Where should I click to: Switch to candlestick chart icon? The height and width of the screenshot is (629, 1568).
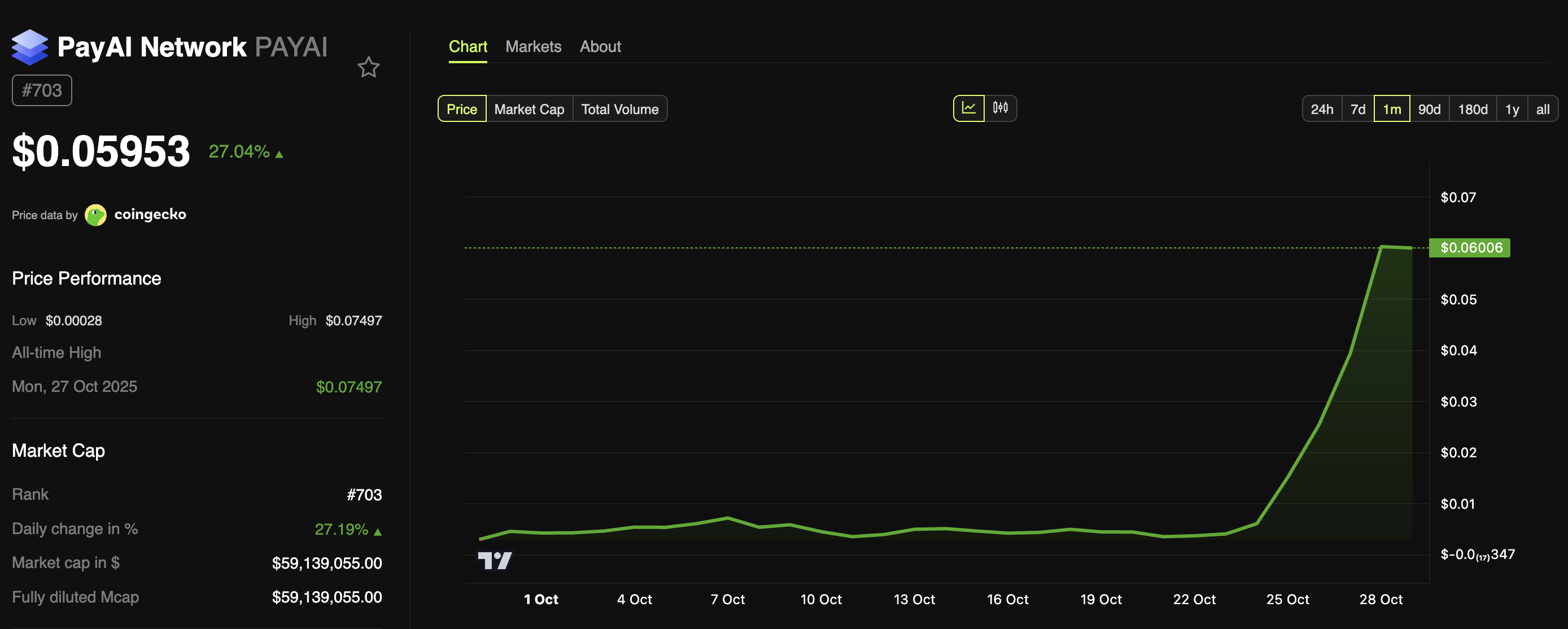1000,108
